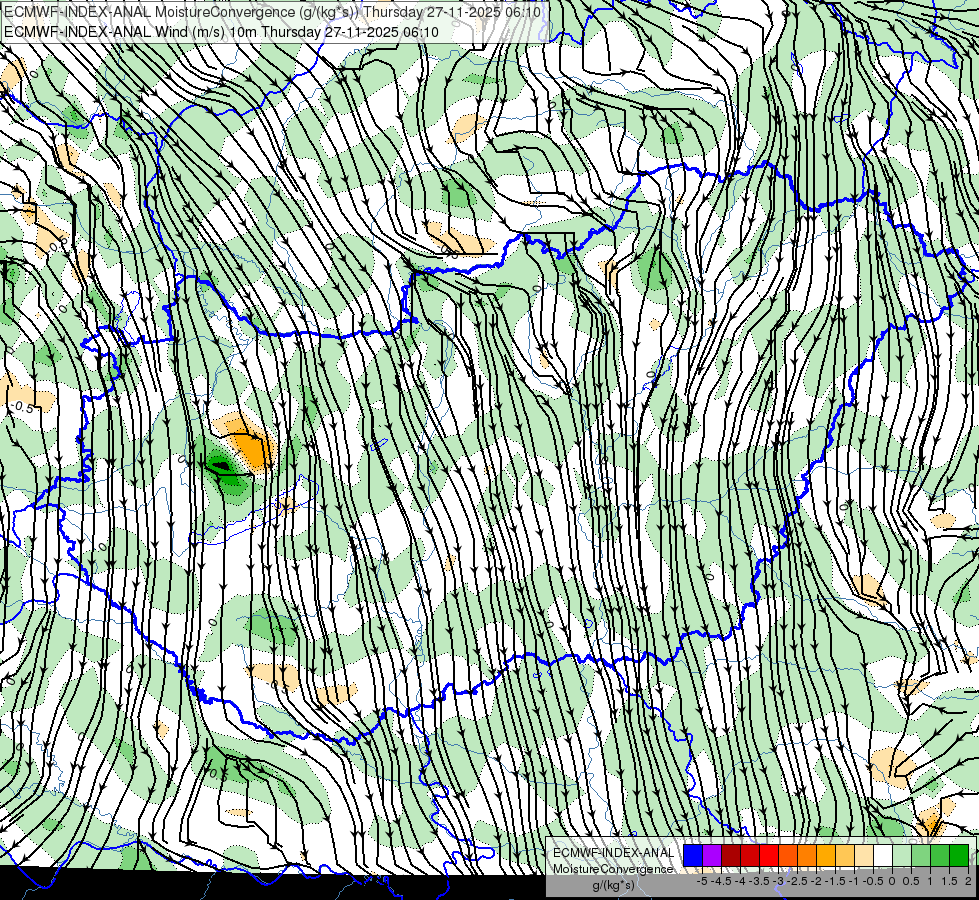Click the blue legend swatch below -5
Image resolution: width=979 pixels, height=900 pixels.
[x=693, y=855]
